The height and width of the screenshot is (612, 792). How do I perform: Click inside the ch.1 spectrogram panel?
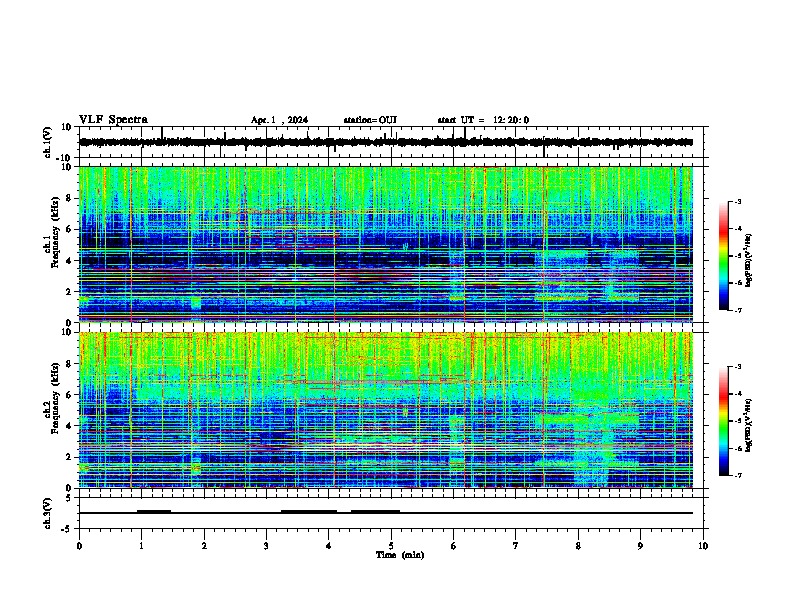pyautogui.click(x=386, y=244)
